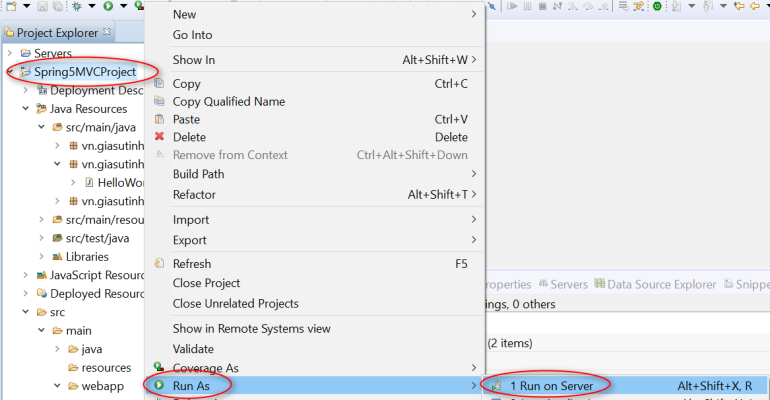770x400 pixels.
Task: Expand the Servers tree node
Action: click(x=10, y=53)
